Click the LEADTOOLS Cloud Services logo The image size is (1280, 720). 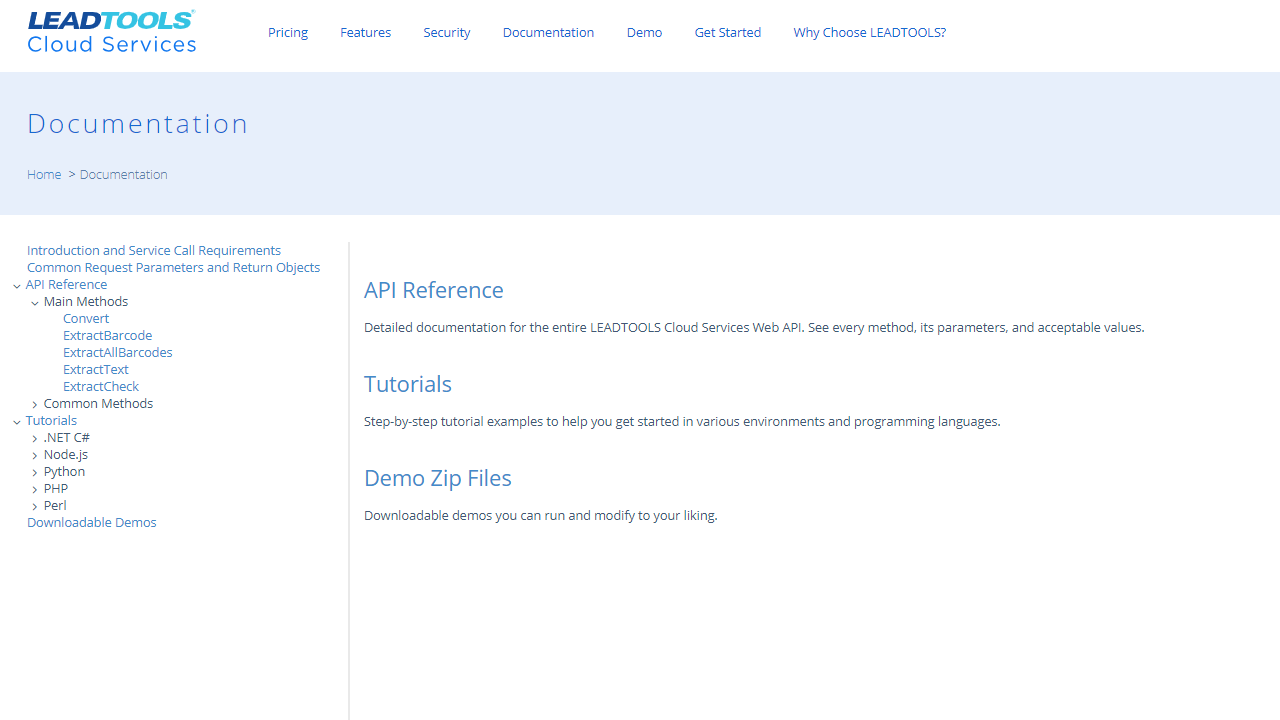pyautogui.click(x=111, y=32)
